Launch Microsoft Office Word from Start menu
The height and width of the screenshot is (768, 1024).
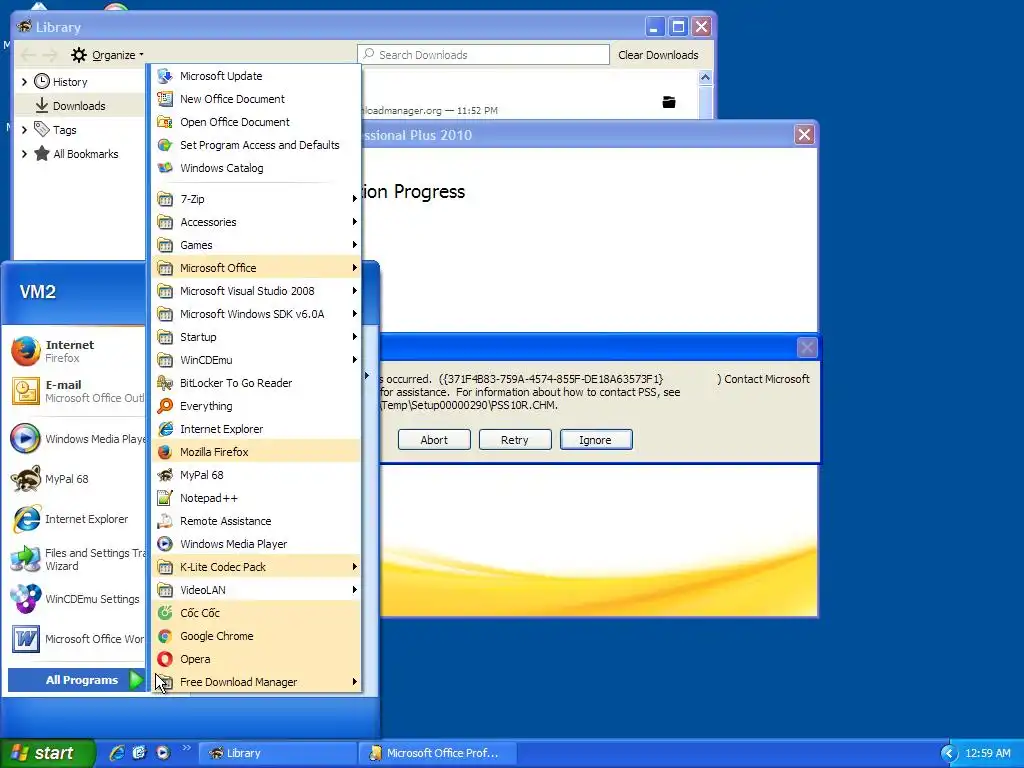click(x=77, y=639)
